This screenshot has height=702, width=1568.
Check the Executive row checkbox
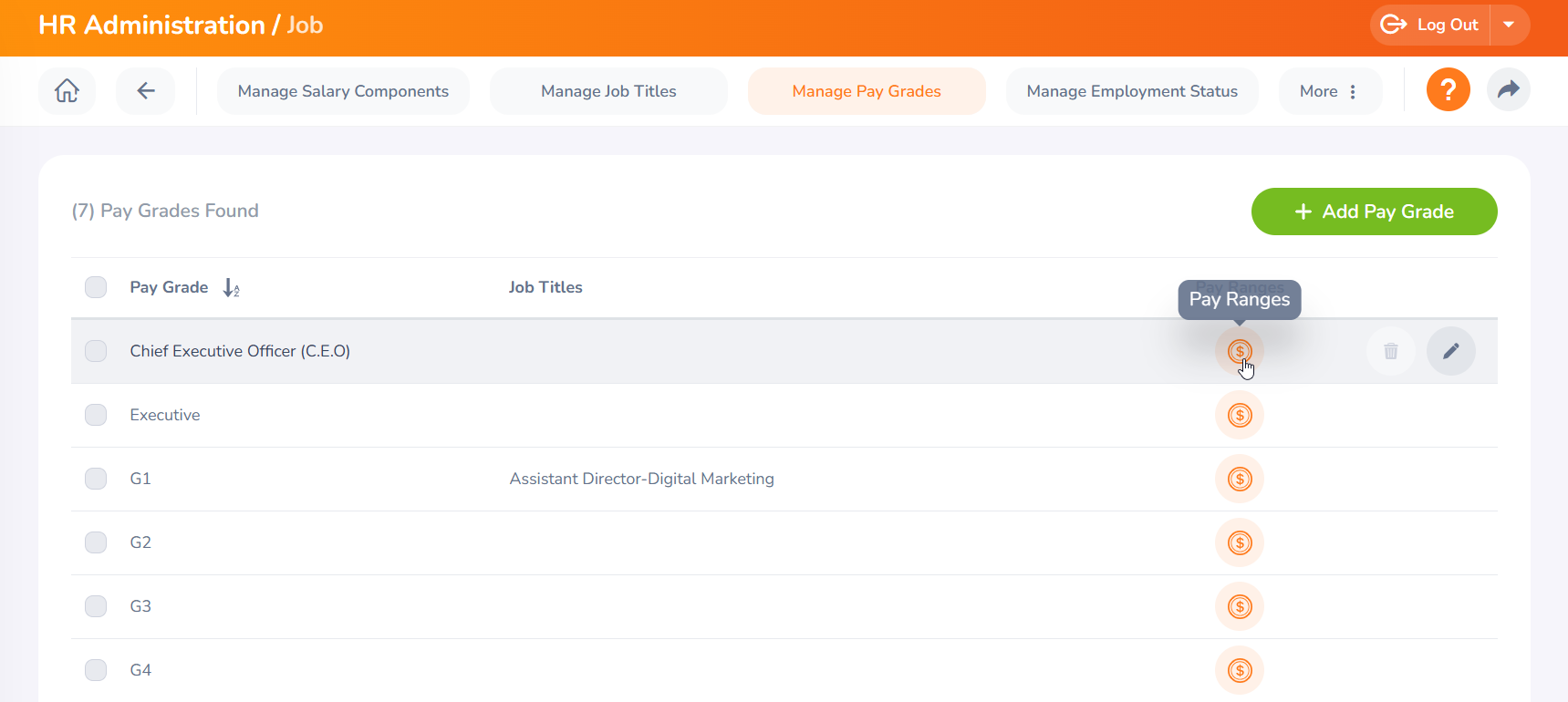(x=96, y=416)
